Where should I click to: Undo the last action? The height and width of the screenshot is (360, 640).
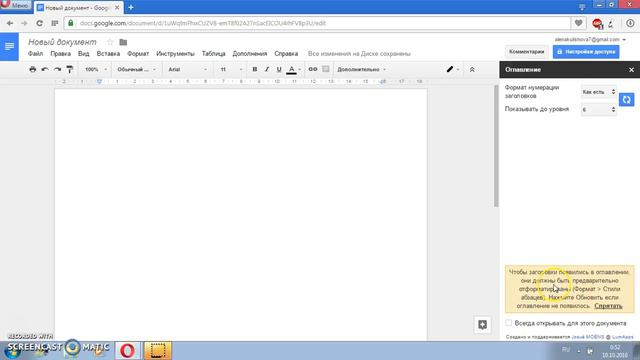pos(45,69)
